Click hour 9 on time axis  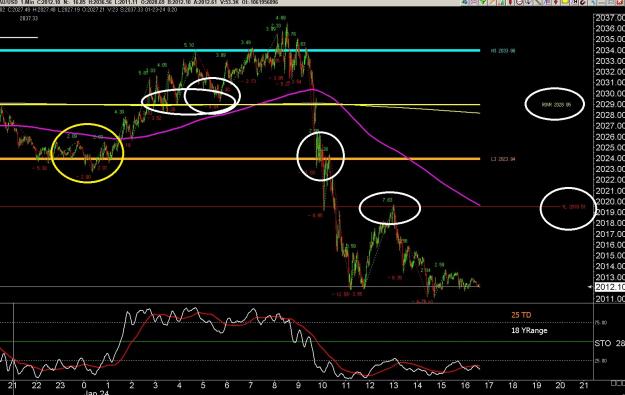(x=298, y=385)
